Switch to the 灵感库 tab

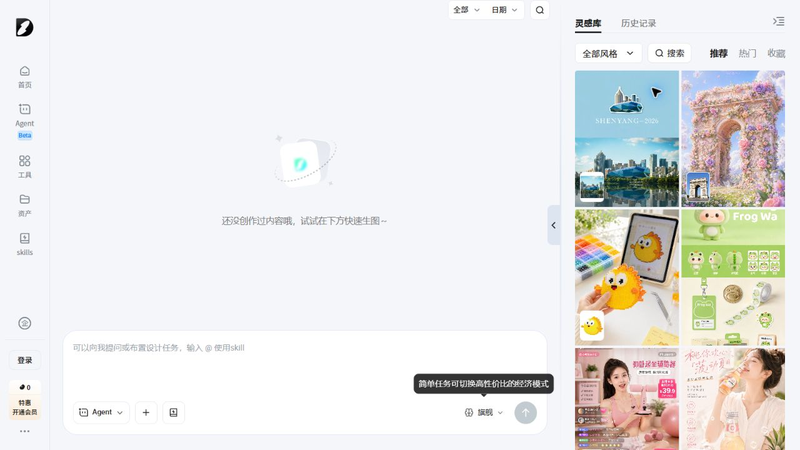coord(588,23)
